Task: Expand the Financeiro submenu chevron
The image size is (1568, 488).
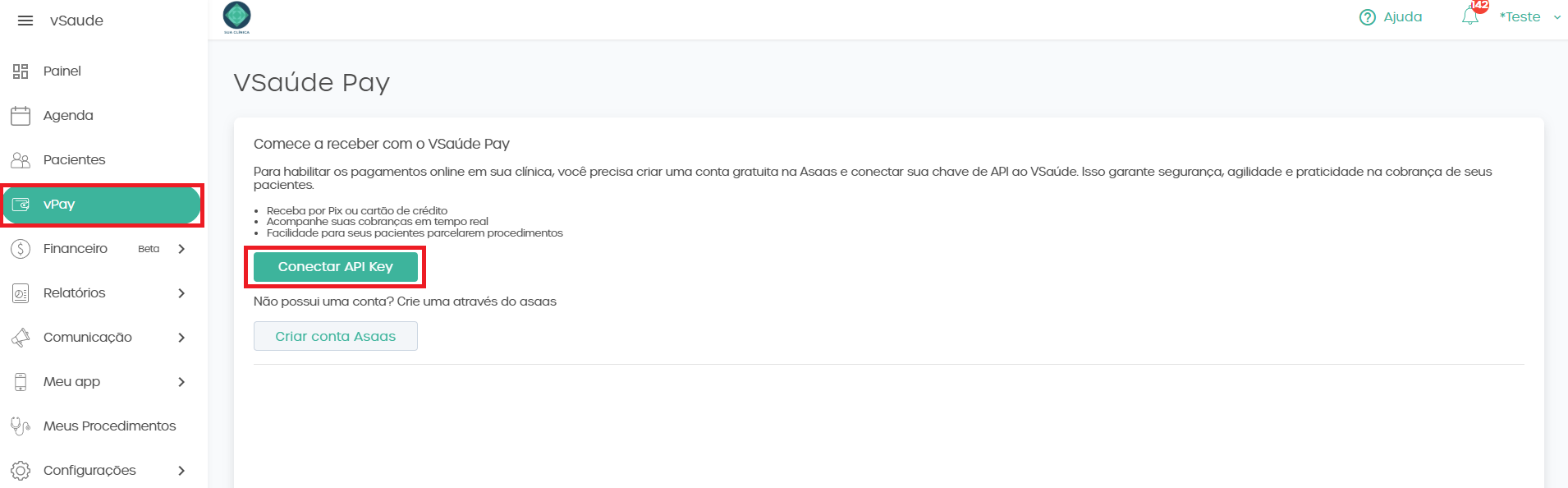Action: pos(181,249)
